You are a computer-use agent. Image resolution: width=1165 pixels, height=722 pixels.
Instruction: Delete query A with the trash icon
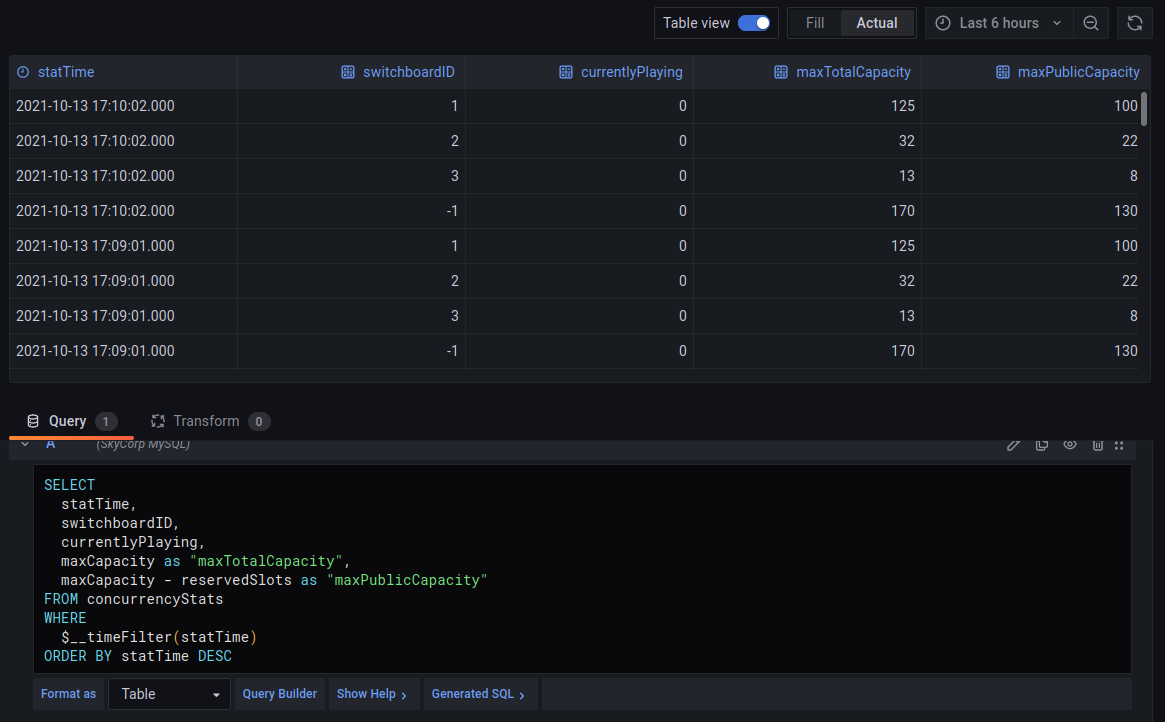click(x=1097, y=444)
